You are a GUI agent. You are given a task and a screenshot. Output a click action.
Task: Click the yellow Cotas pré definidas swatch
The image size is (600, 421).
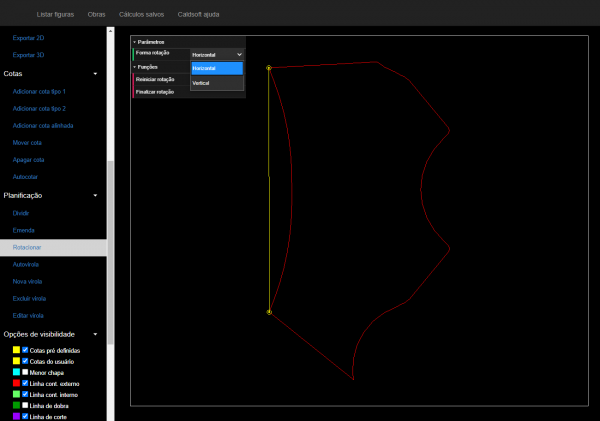16,351
